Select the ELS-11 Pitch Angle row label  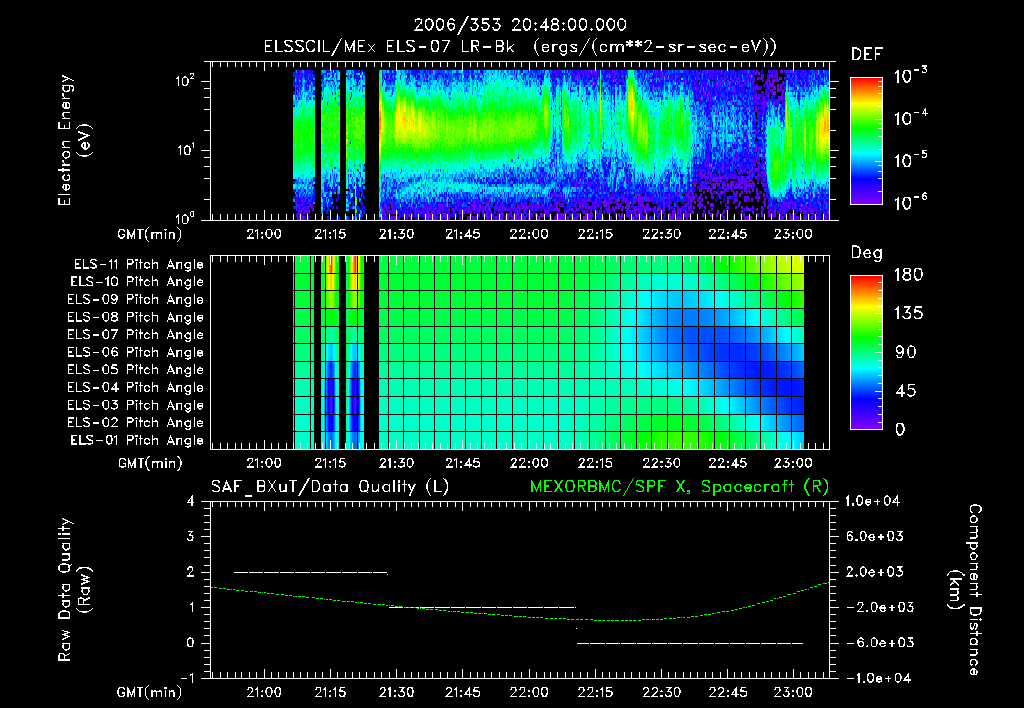click(138, 265)
